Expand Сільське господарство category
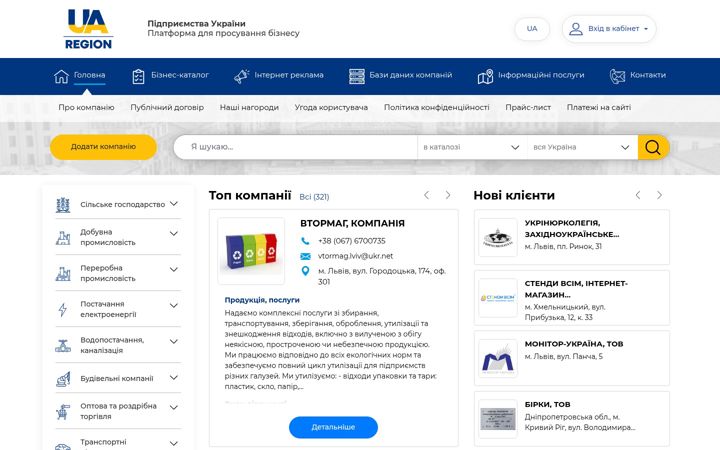720x450 pixels. coord(174,204)
